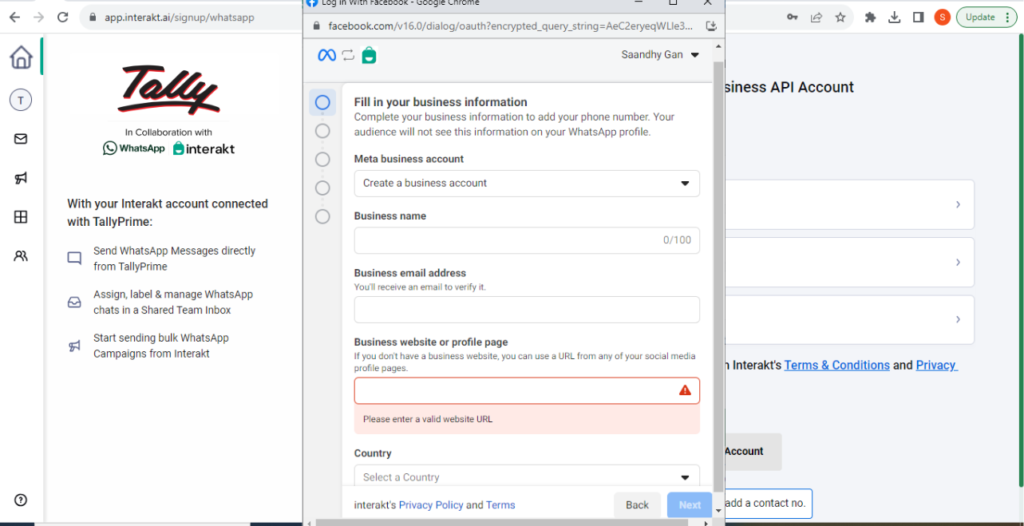Open the Privacy link on Interakt page
The image size is (1024, 526).
(936, 365)
